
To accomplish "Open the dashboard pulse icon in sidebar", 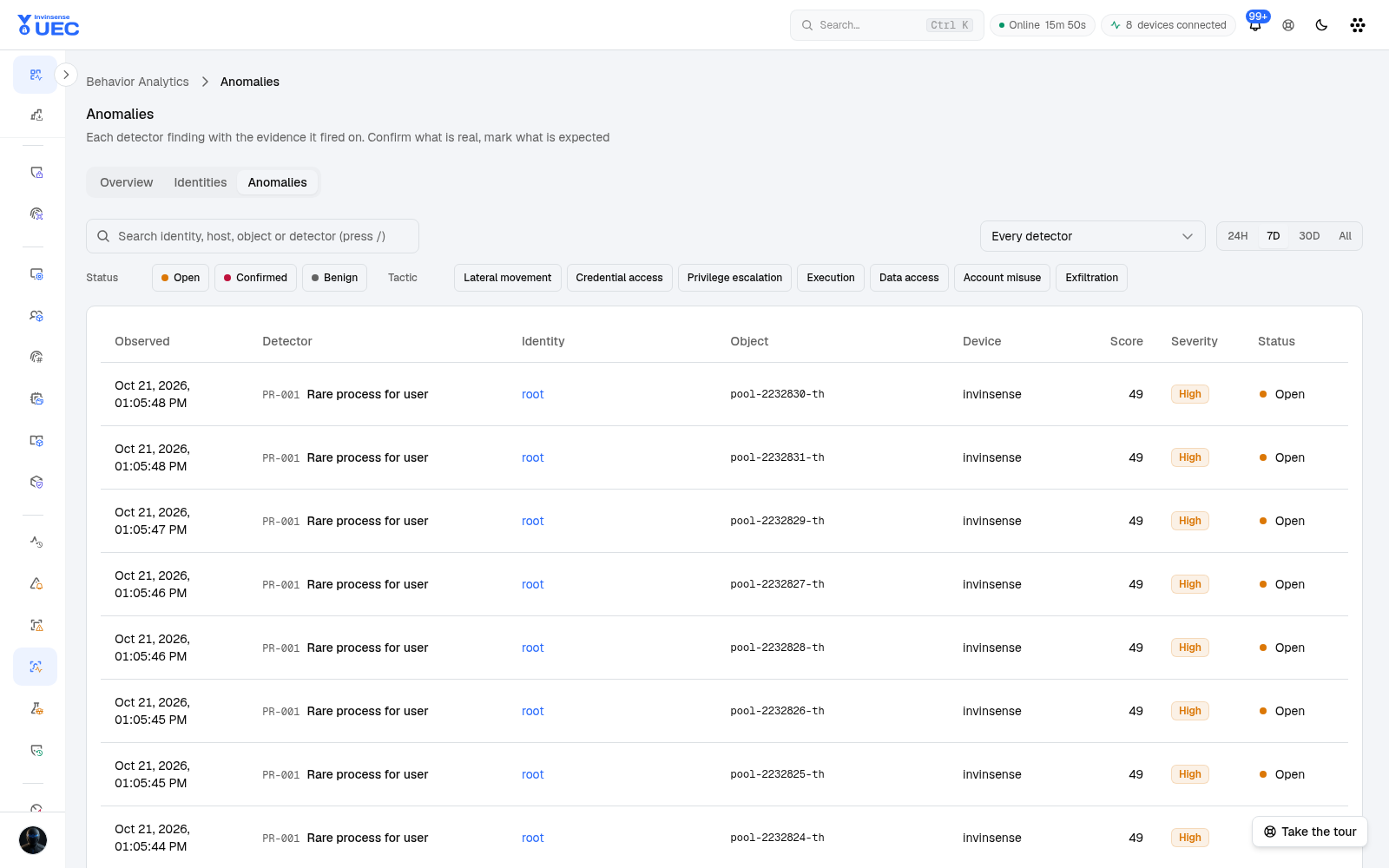I will (36, 75).
